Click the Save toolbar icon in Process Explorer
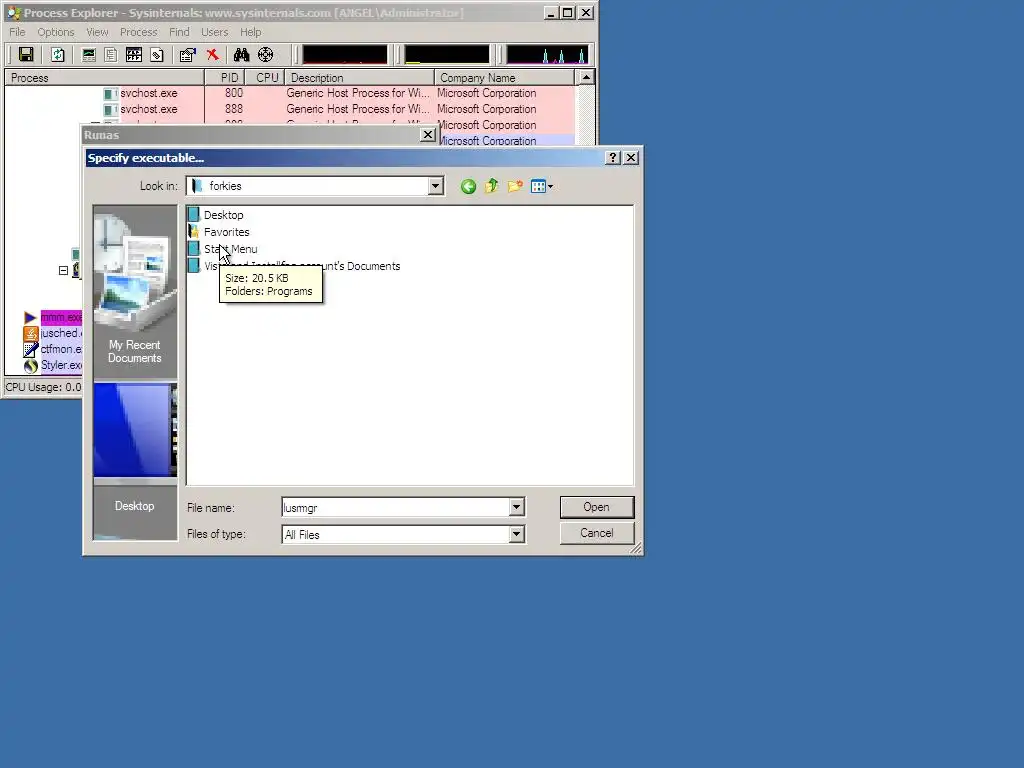The image size is (1024, 768). [26, 55]
